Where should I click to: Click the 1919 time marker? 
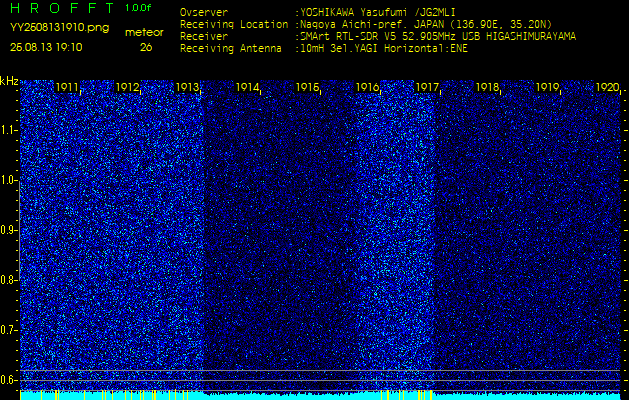[x=547, y=87]
